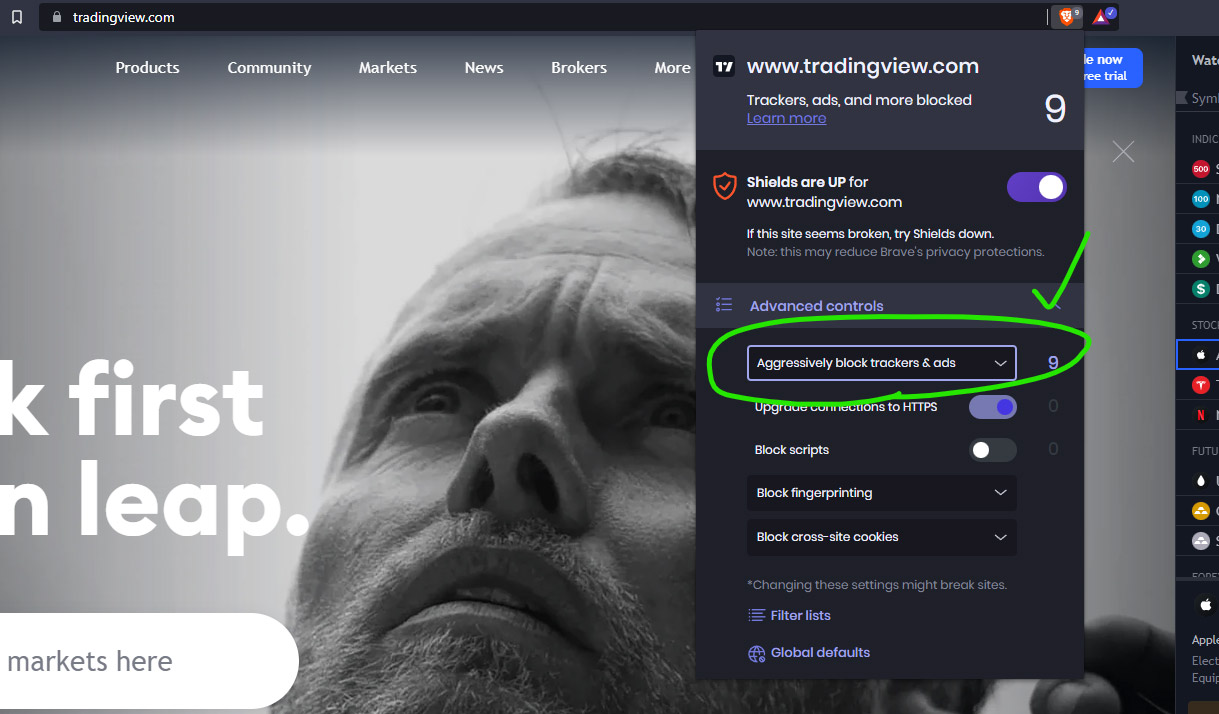1219x714 pixels.
Task: Open the Products menu
Action: [147, 68]
